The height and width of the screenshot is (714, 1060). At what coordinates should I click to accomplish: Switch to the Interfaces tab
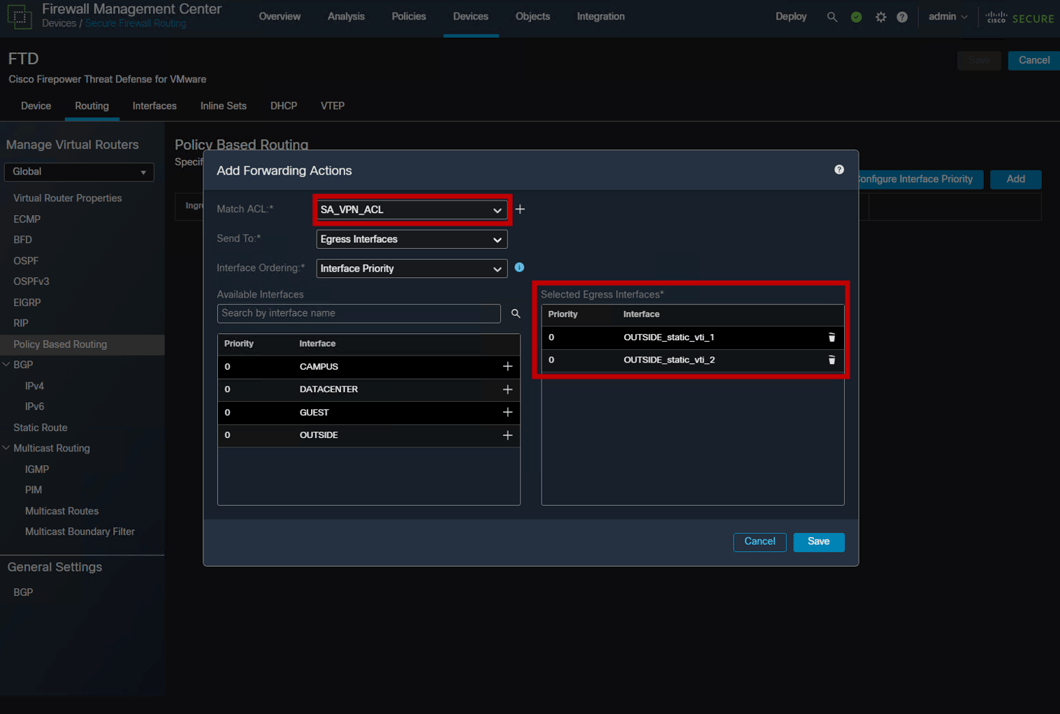[x=154, y=106]
